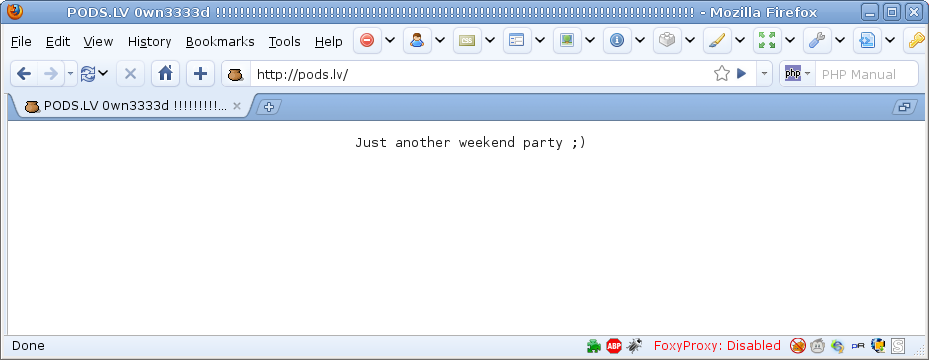The width and height of the screenshot is (929, 360).
Task: Click the PR PageRank status icon
Action: (858, 345)
